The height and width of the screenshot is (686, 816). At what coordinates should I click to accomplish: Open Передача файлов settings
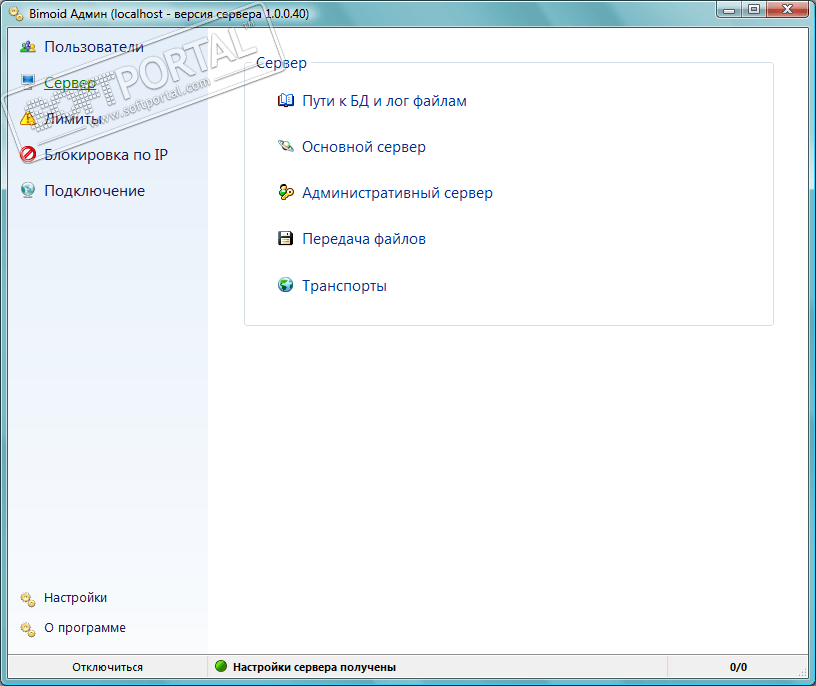[x=364, y=239]
